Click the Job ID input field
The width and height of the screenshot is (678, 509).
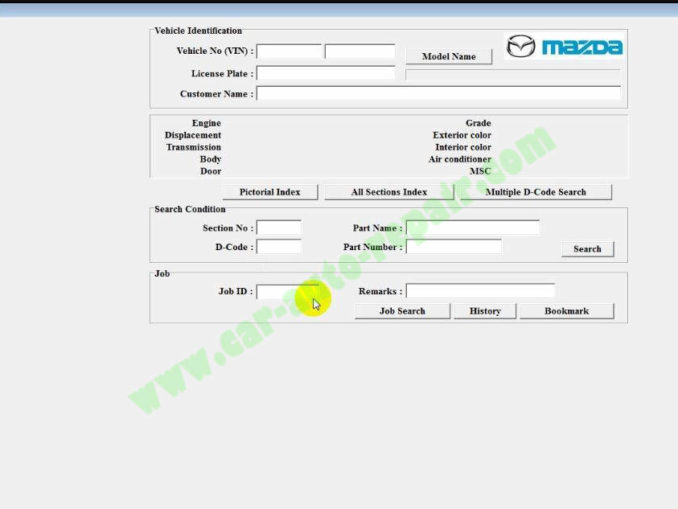(x=287, y=291)
